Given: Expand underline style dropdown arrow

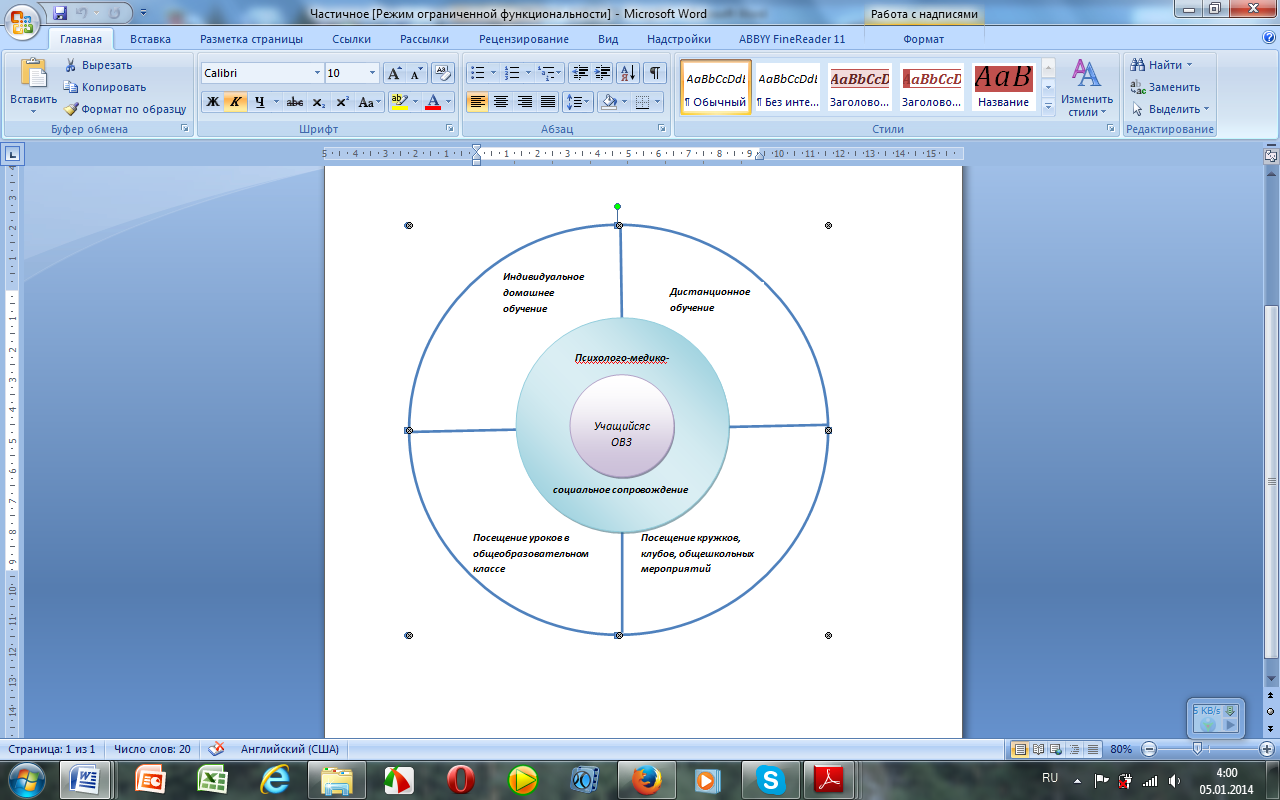Looking at the screenshot, I should click(276, 102).
